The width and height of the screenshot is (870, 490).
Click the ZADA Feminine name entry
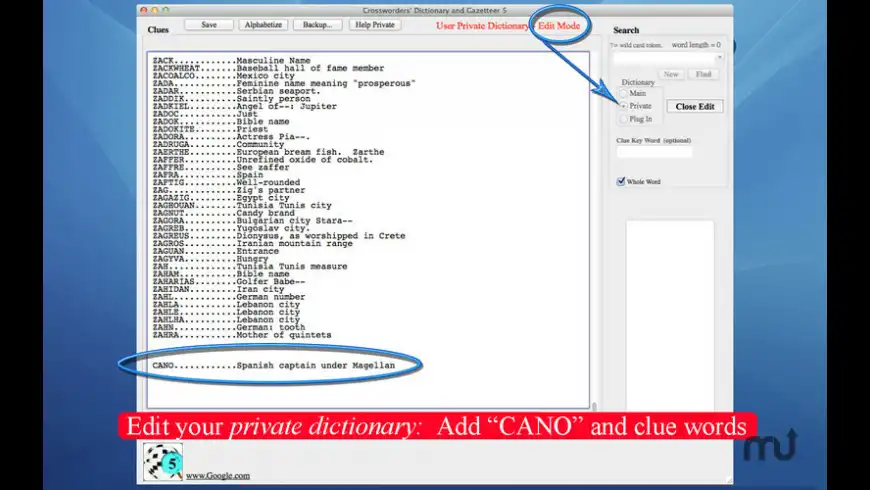tap(284, 83)
